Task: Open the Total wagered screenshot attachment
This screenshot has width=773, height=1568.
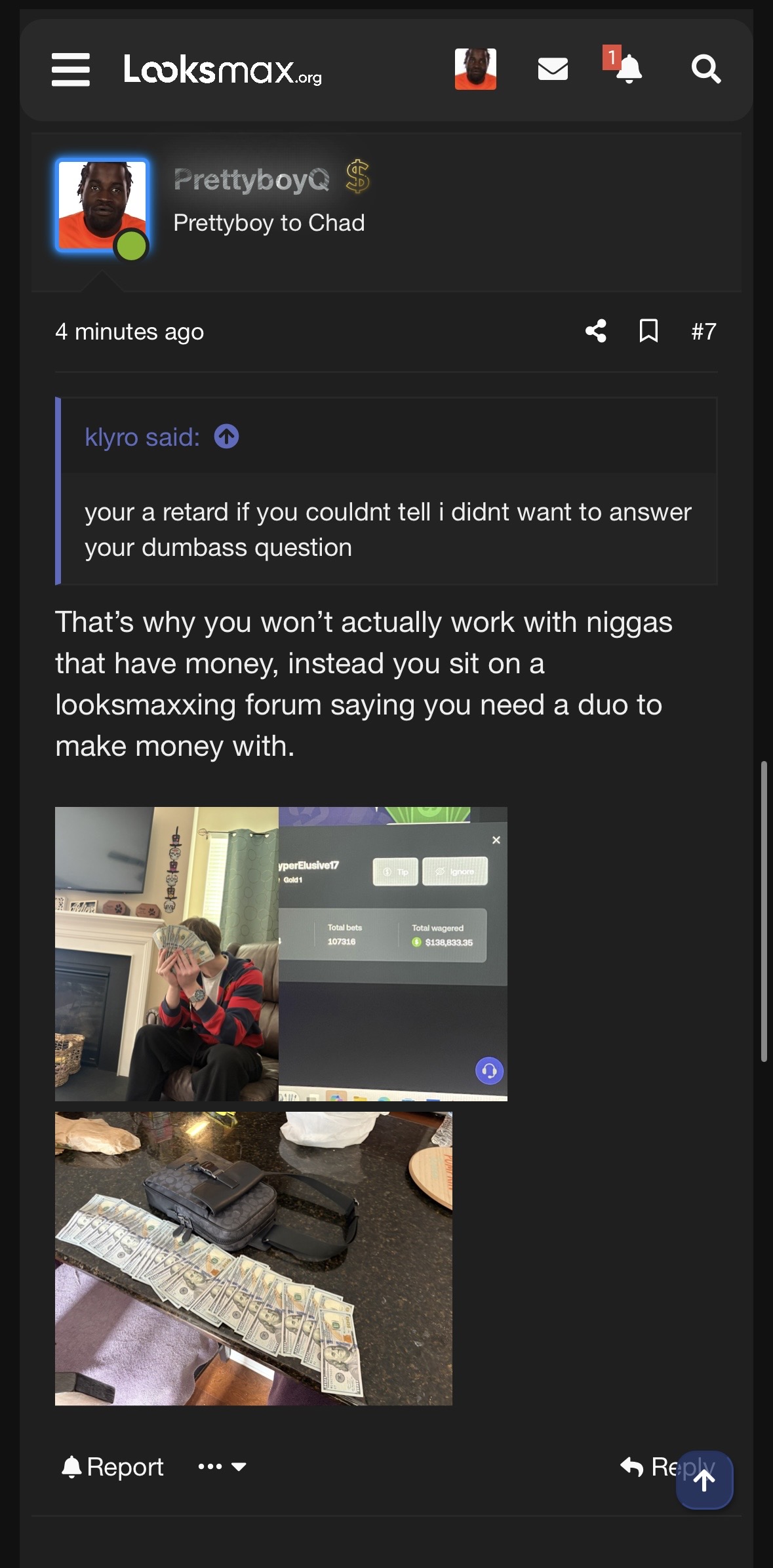Action: point(393,954)
